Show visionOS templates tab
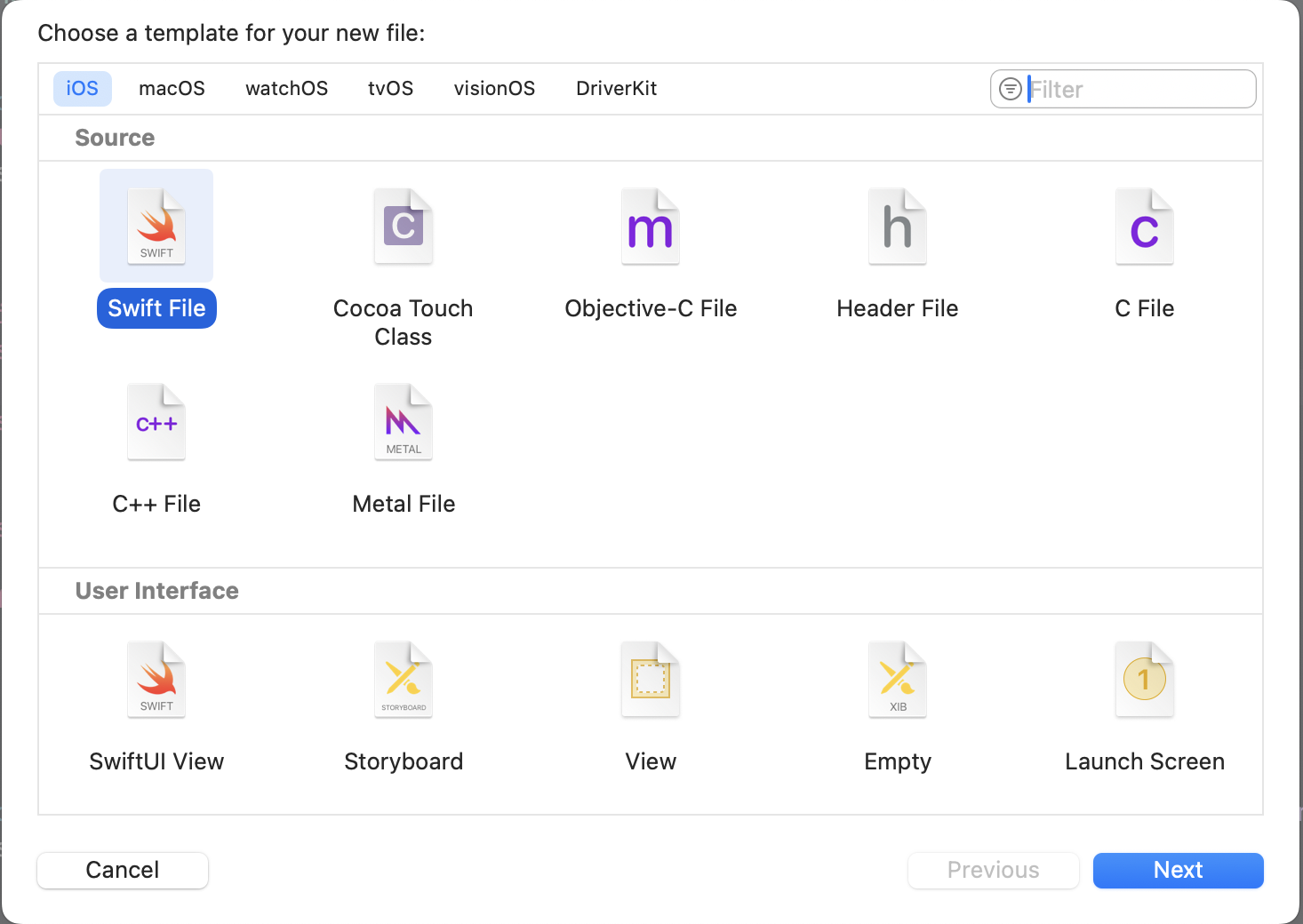 click(494, 89)
